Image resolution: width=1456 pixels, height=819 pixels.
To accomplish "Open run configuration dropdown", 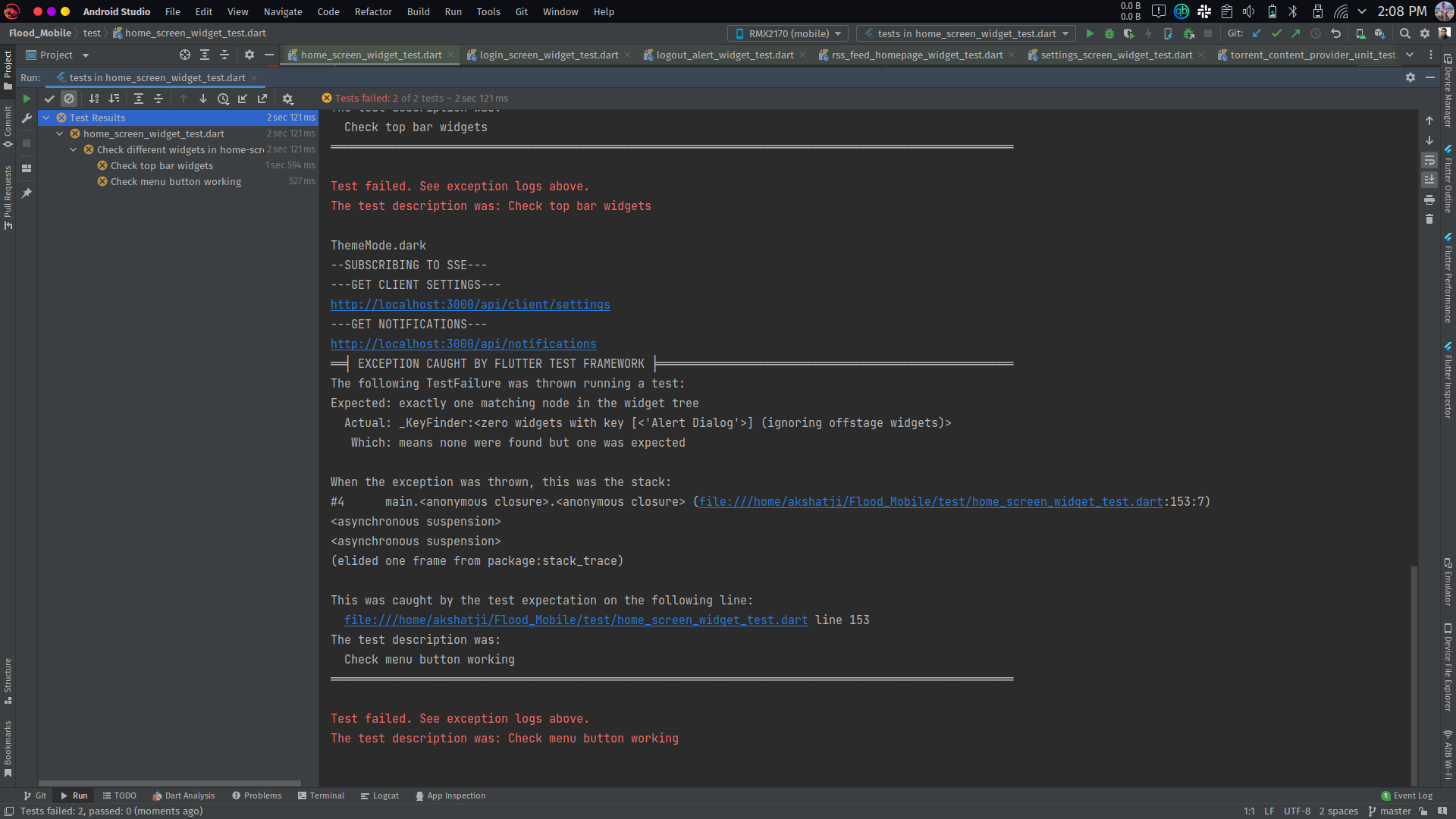I will (966, 33).
